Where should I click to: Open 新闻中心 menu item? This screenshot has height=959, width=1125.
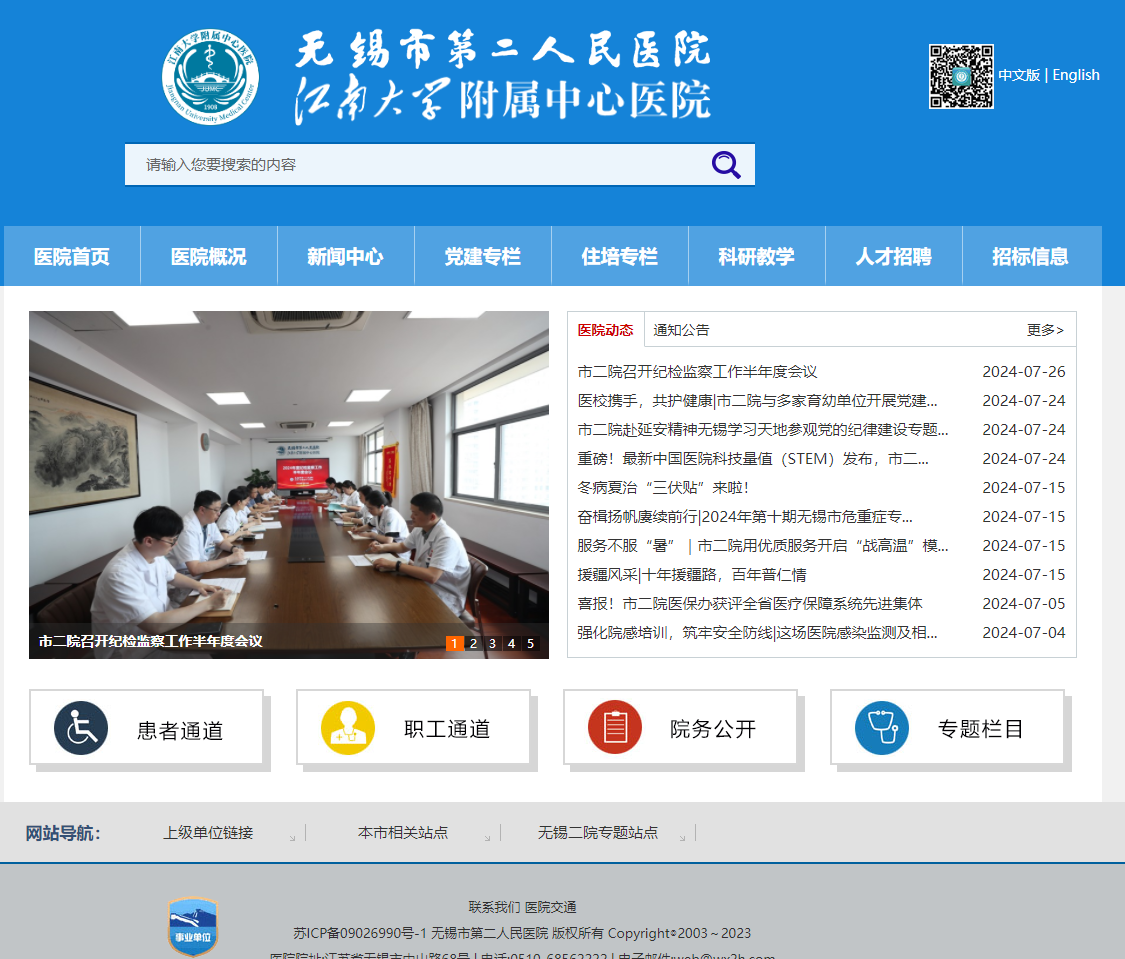click(346, 256)
